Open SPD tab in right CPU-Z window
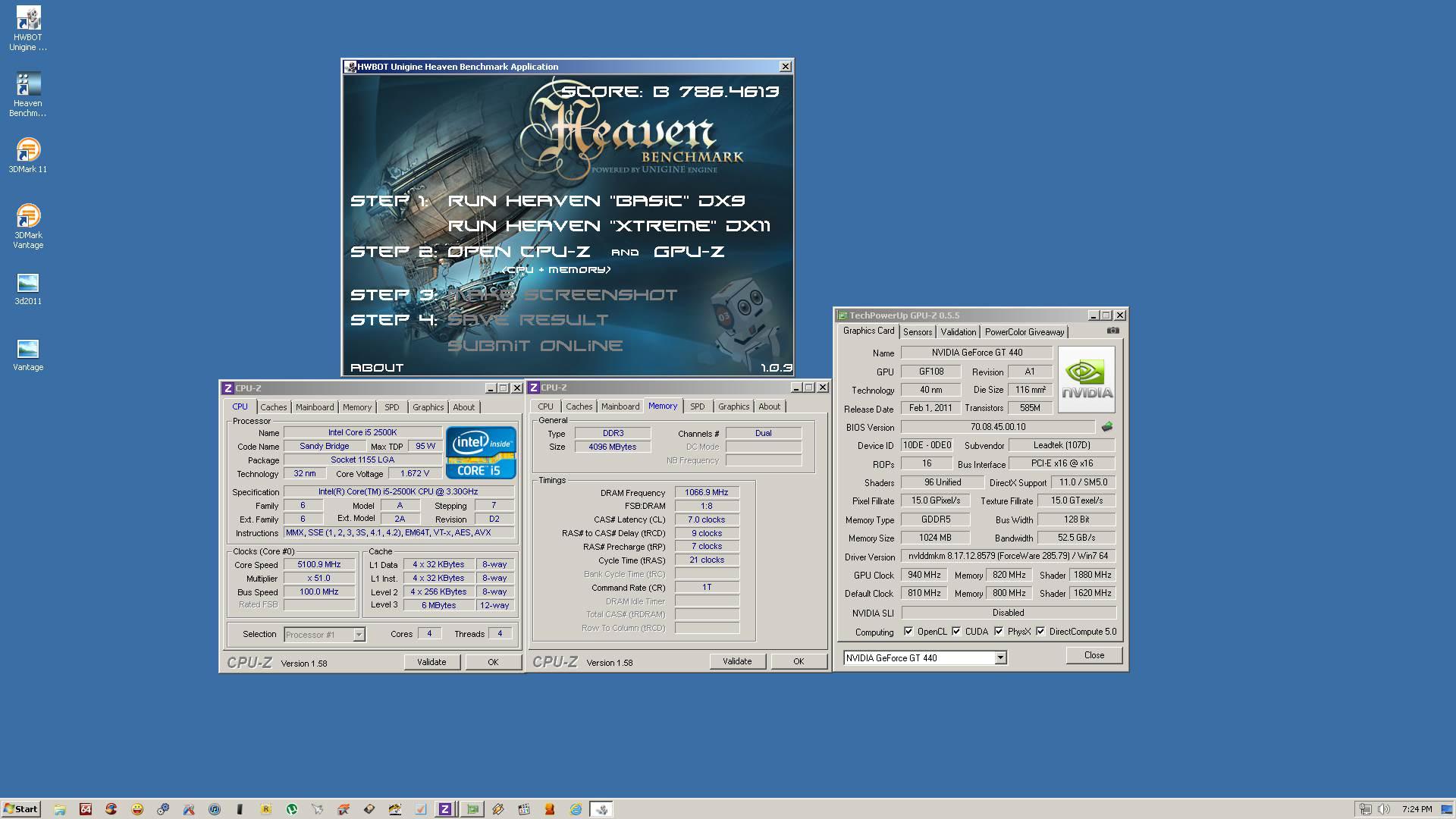The width and height of the screenshot is (1456, 819). click(x=697, y=406)
